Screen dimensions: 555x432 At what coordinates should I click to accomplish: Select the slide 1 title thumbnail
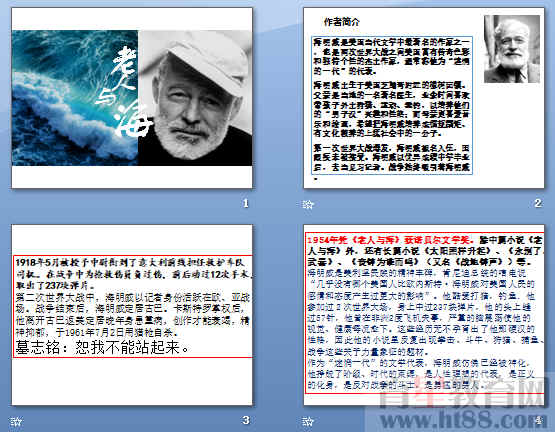point(132,98)
